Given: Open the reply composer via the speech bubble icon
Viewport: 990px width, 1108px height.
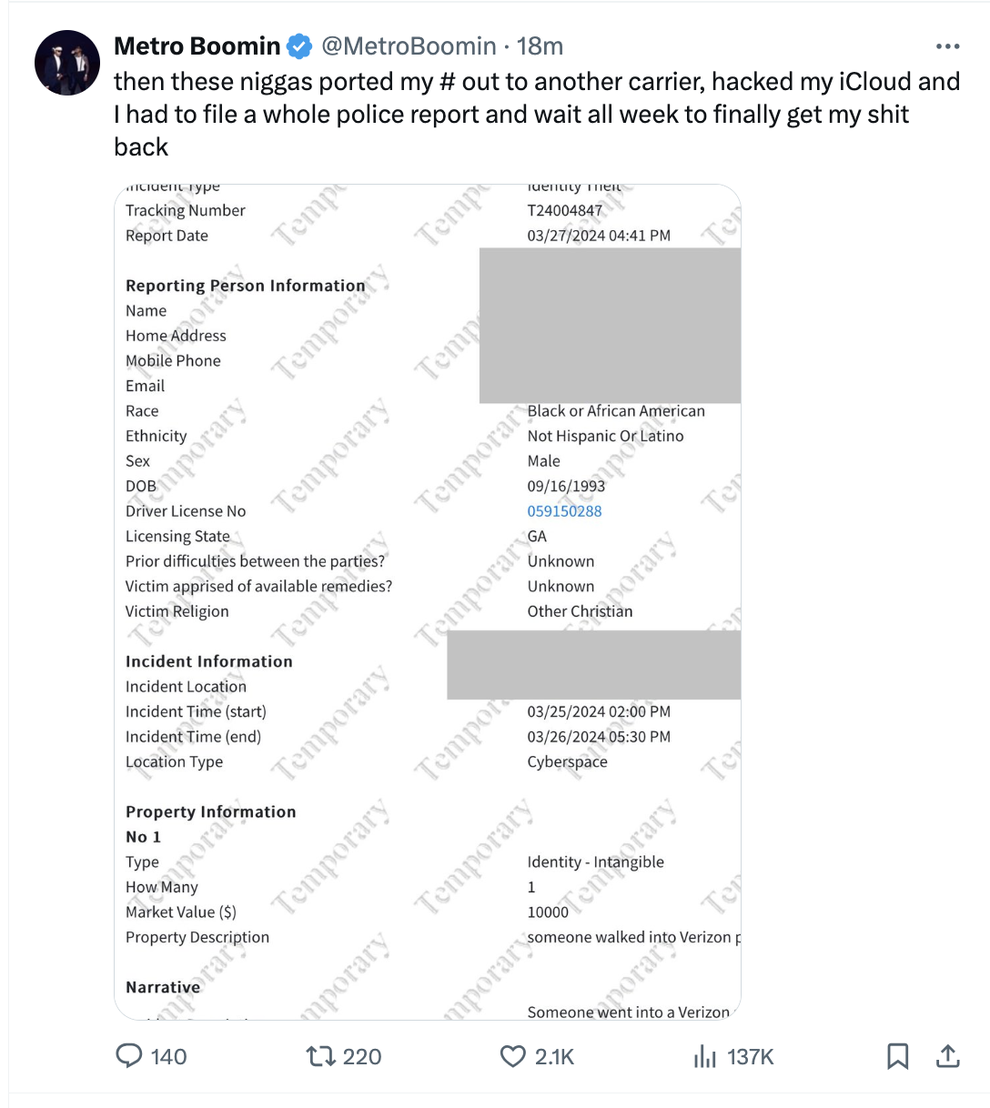Looking at the screenshot, I should coord(131,1056).
